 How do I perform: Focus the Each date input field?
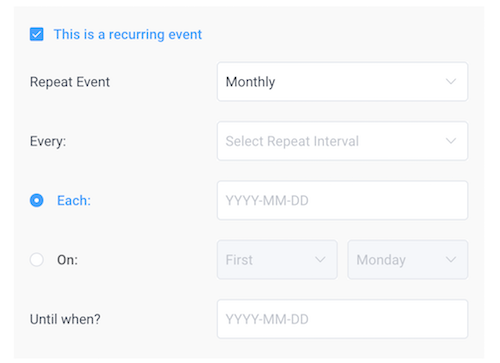[x=342, y=200]
